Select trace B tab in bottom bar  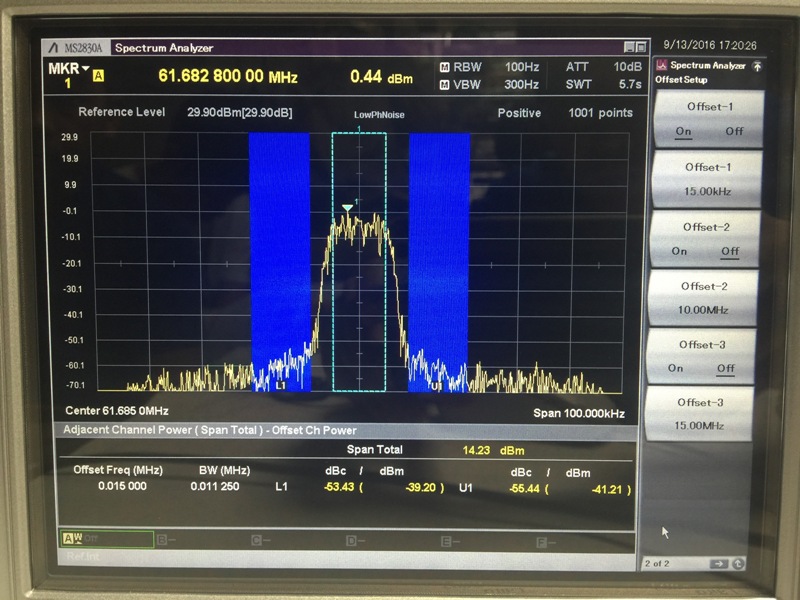[x=202, y=541]
